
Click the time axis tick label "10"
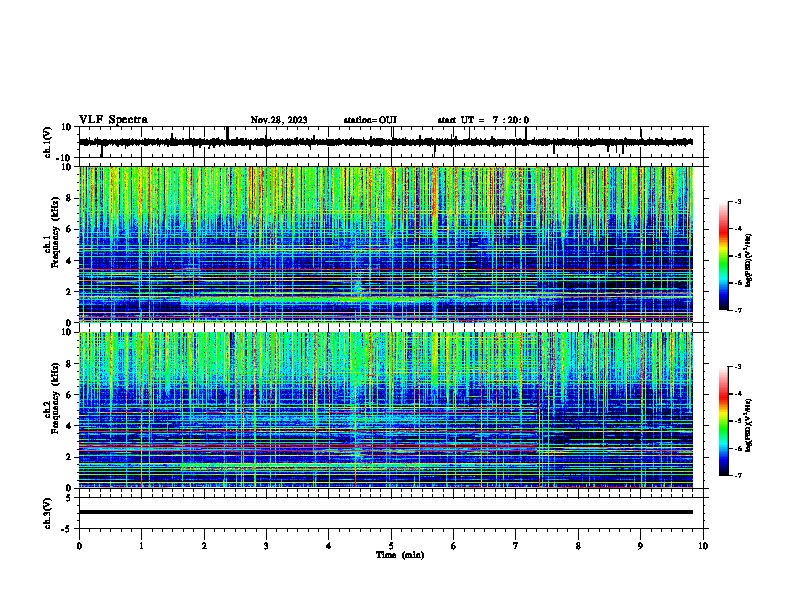(703, 546)
